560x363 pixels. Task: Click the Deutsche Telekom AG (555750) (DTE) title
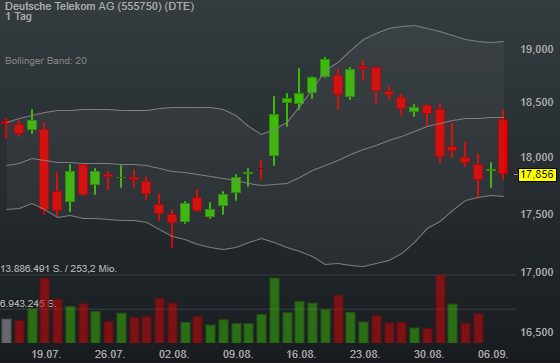[x=100, y=6]
